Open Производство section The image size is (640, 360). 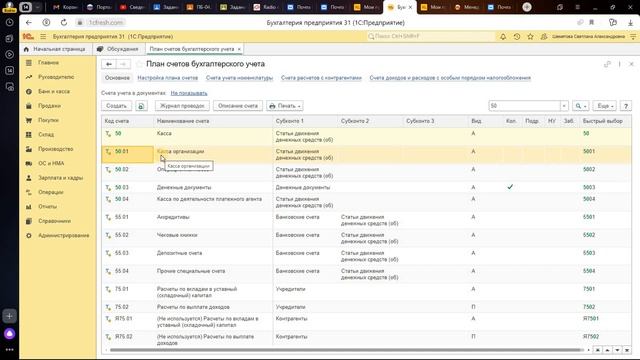(56, 149)
